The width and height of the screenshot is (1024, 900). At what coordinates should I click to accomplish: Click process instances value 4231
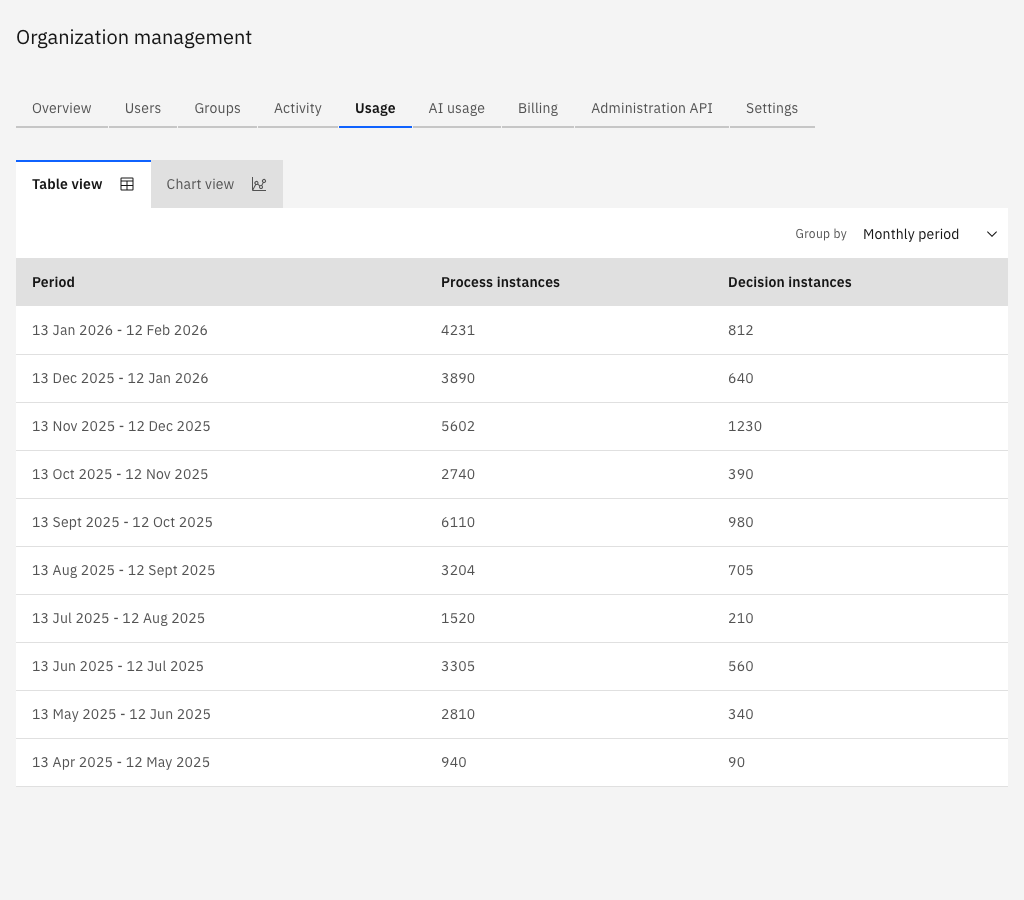(458, 330)
